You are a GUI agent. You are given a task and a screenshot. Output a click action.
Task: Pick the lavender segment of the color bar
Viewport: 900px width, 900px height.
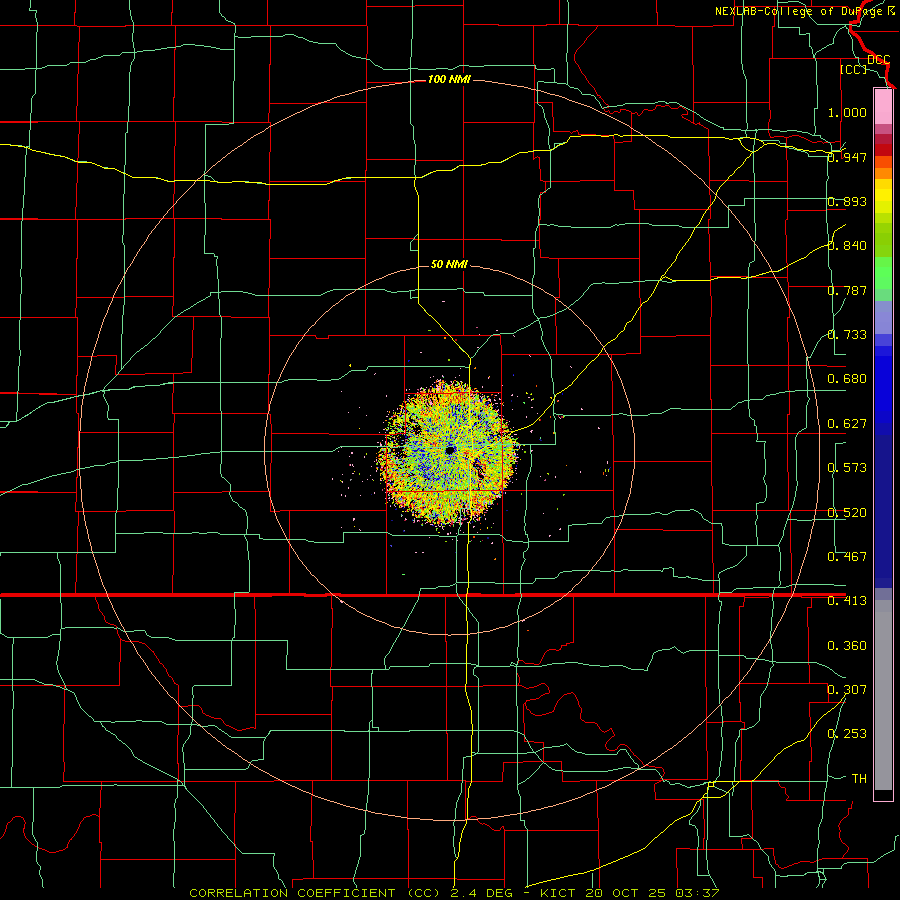(883, 318)
